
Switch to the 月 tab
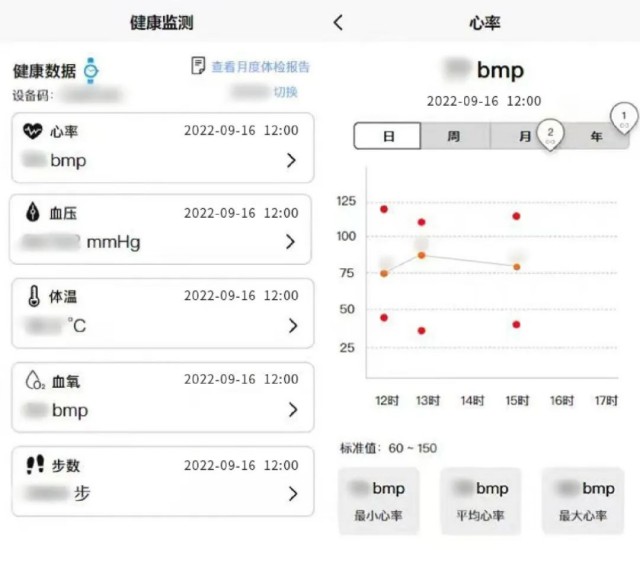coord(524,136)
